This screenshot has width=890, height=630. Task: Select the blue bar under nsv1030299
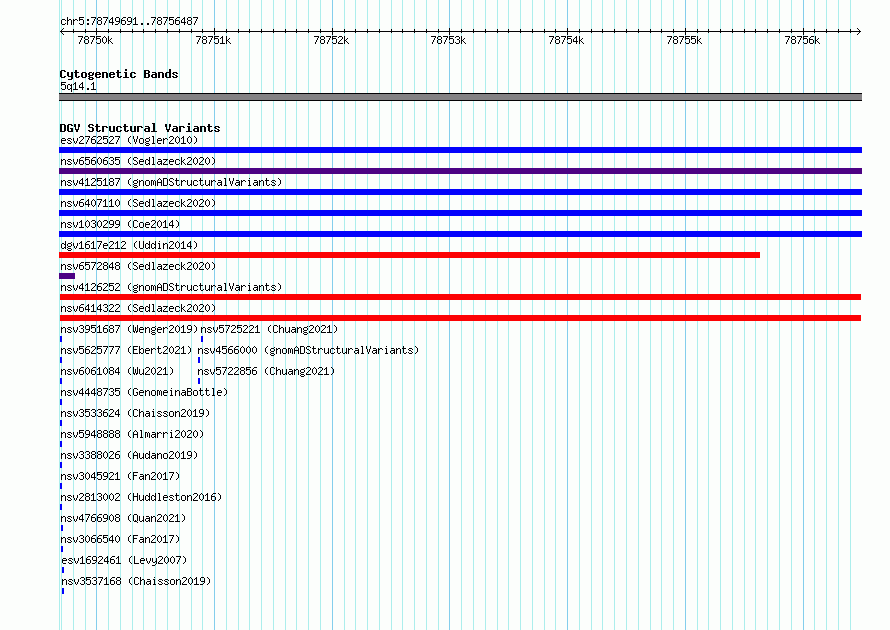point(460,234)
